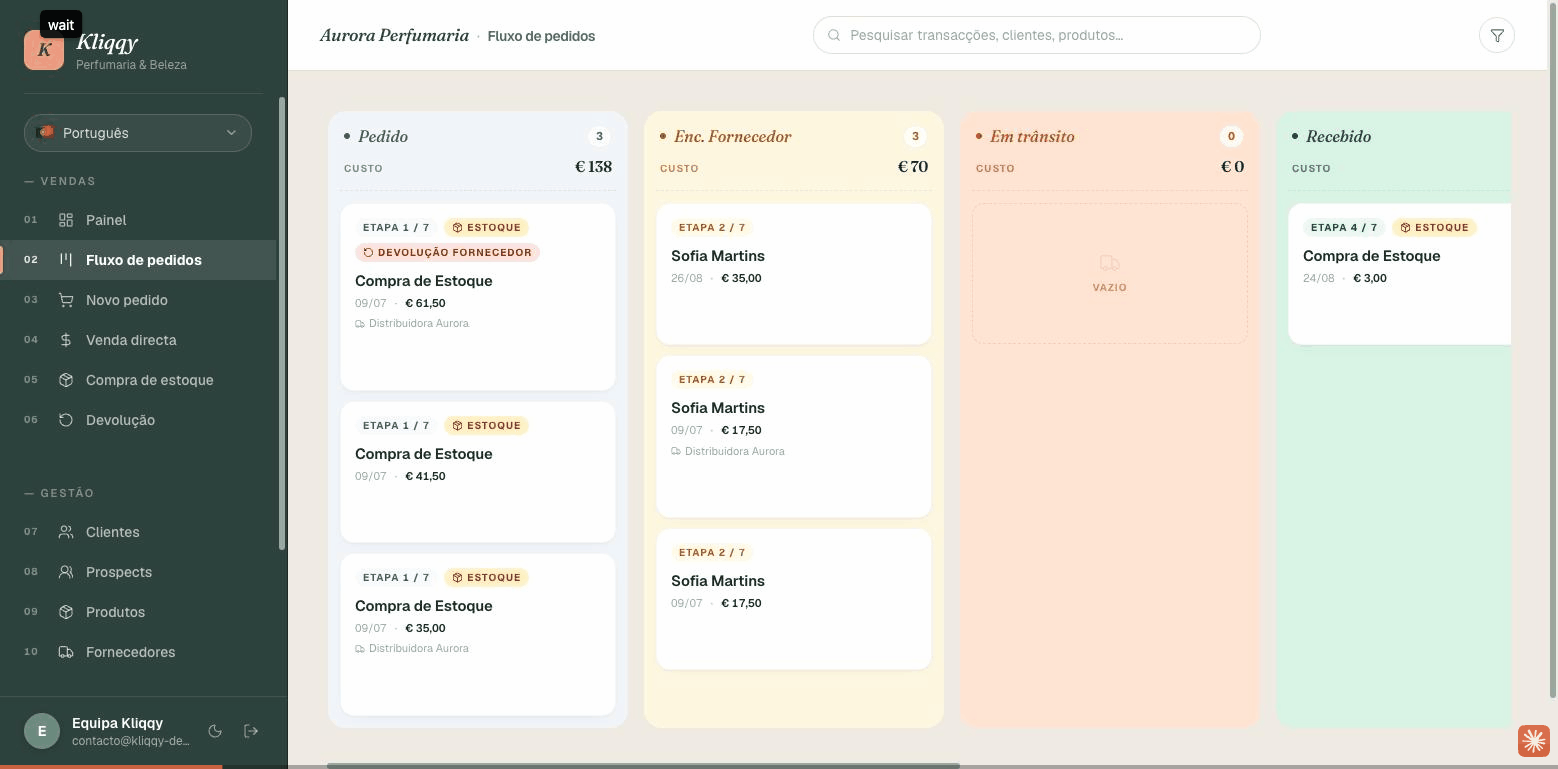This screenshot has height=769, width=1558.
Task: Click the Em trânsito column header
Action: [1032, 136]
